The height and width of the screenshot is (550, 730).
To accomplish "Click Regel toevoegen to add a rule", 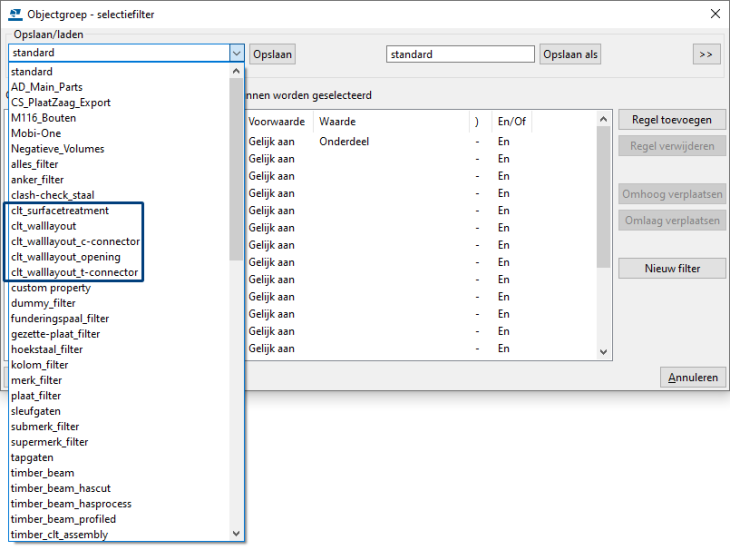I will (x=671, y=120).
